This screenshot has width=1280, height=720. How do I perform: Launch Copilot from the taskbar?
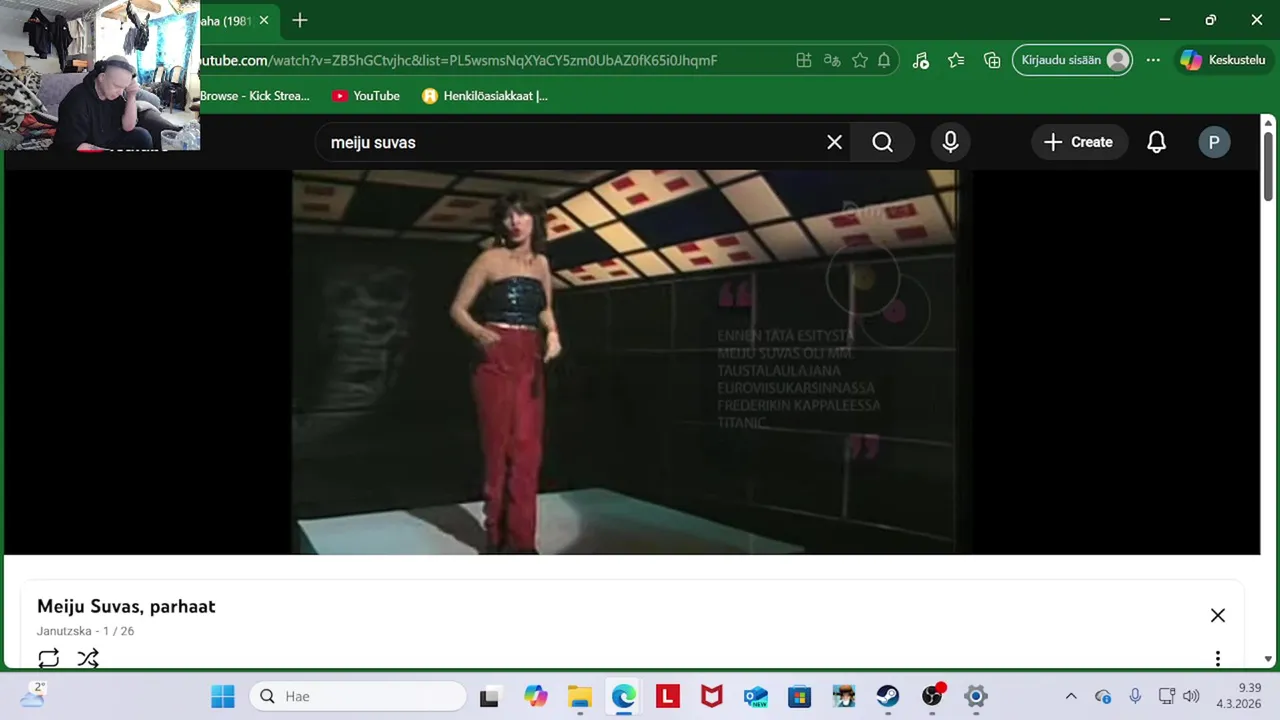click(536, 696)
